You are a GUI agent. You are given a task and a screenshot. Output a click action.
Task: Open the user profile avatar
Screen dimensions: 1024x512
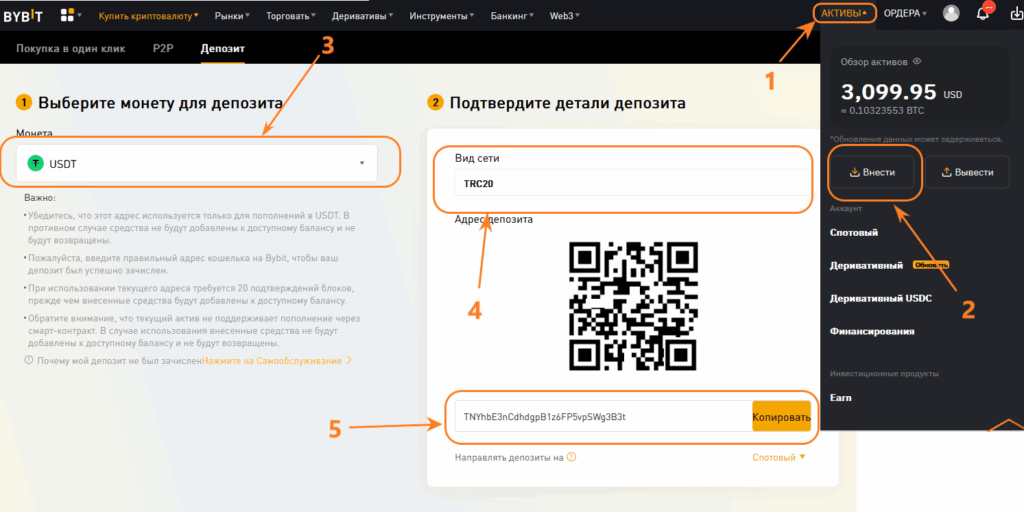pyautogui.click(x=951, y=14)
